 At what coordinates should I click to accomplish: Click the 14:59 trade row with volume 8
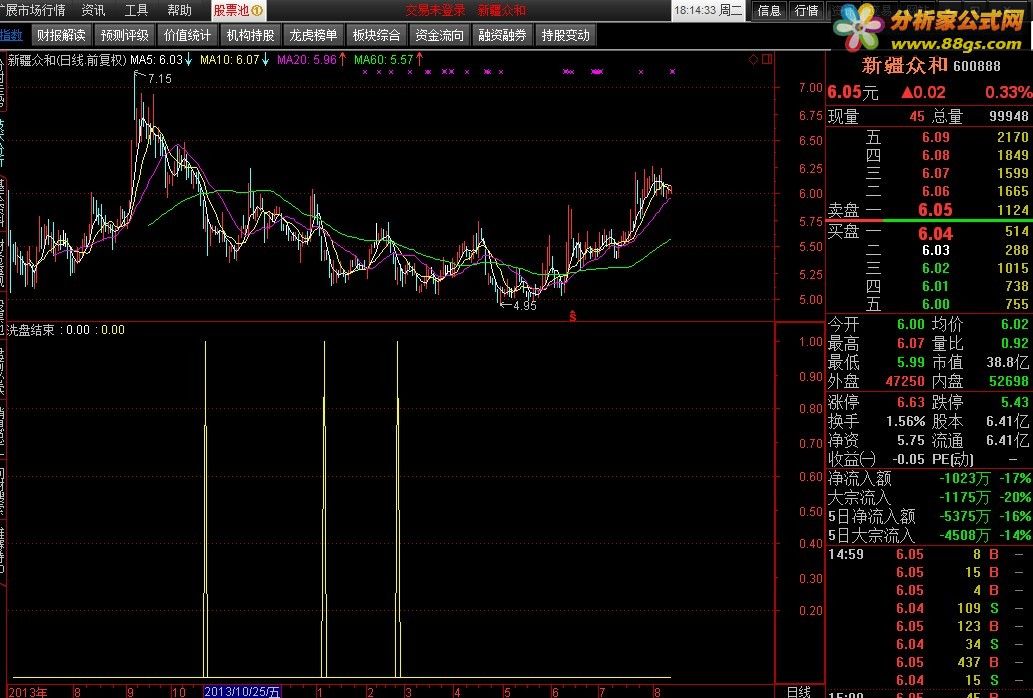coord(930,554)
